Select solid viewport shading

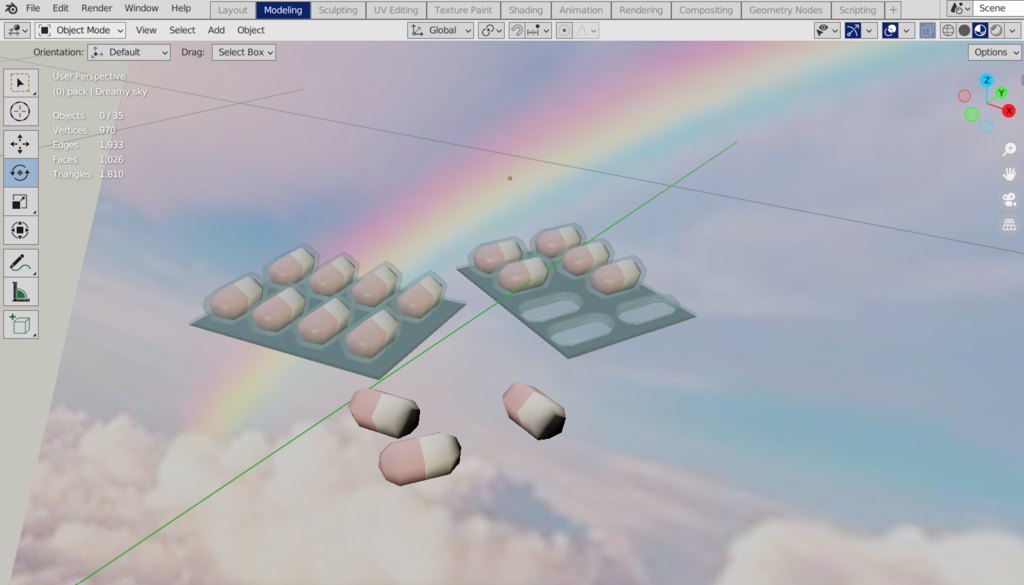coord(964,30)
